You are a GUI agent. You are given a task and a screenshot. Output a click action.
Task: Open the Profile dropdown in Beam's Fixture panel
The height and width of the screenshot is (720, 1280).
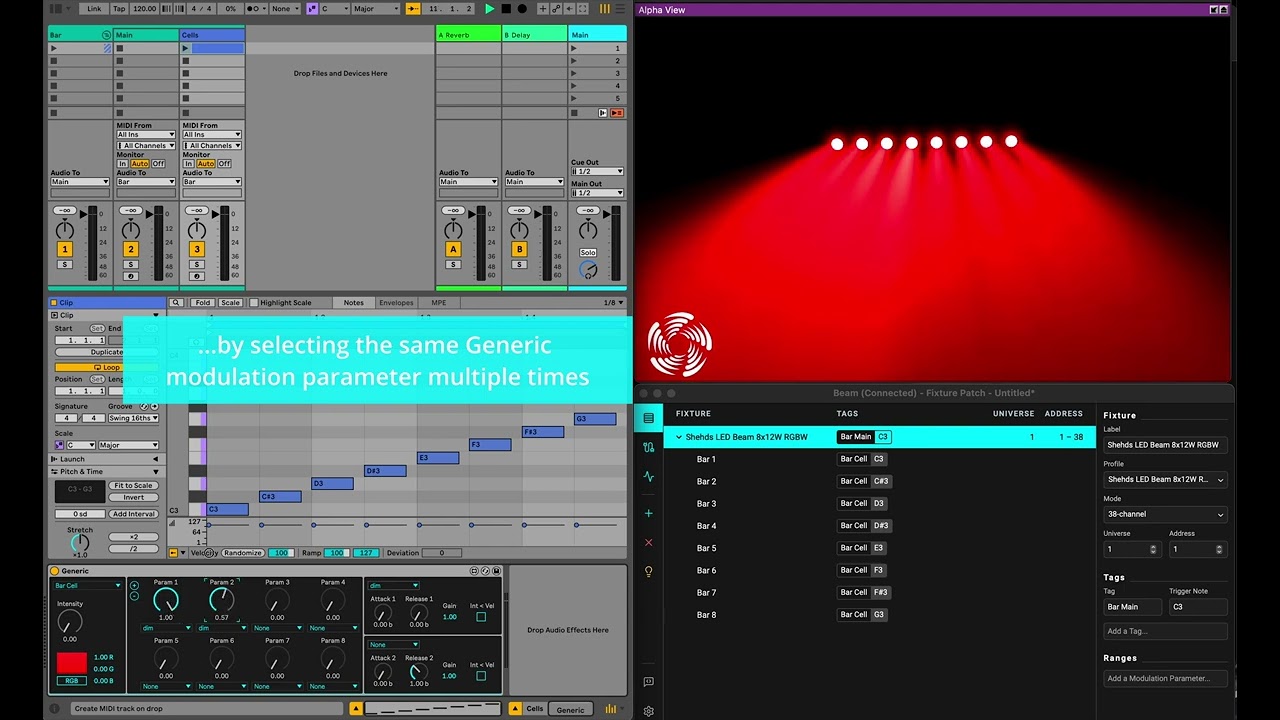click(x=1165, y=479)
